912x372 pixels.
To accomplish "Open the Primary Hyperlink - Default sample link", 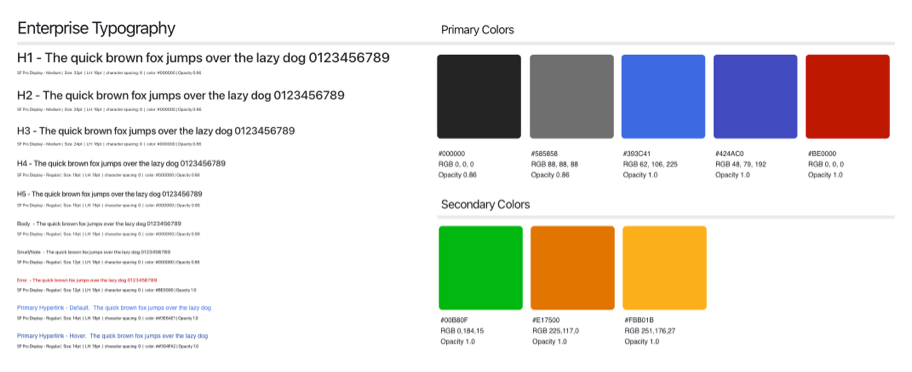I will point(114,307).
